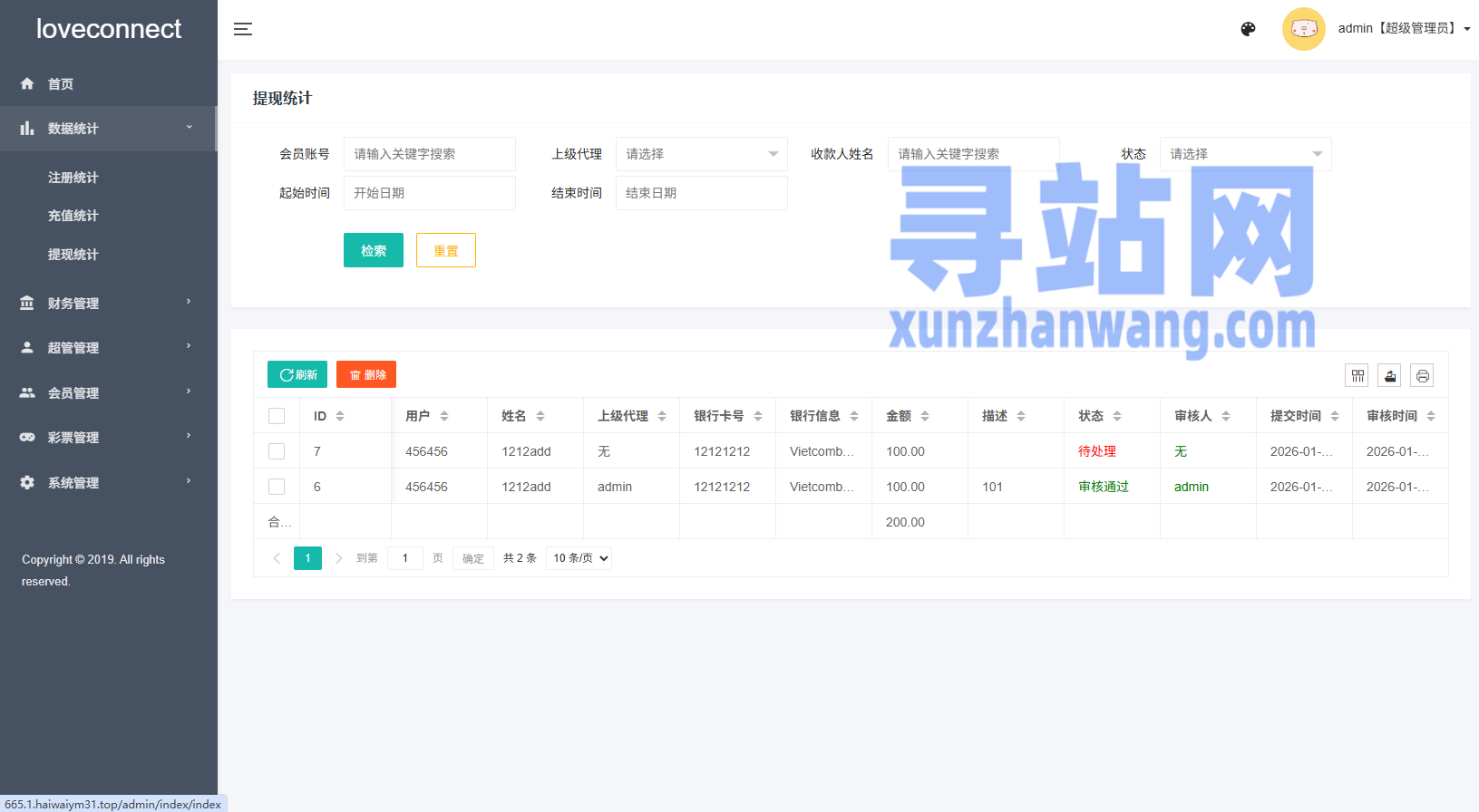The image size is (1479, 812).
Task: Click the red 删除 button
Action: point(366,374)
